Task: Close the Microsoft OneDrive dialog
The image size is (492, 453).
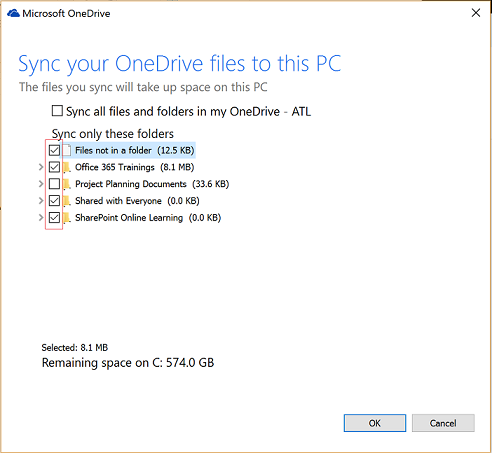Action: (x=476, y=13)
